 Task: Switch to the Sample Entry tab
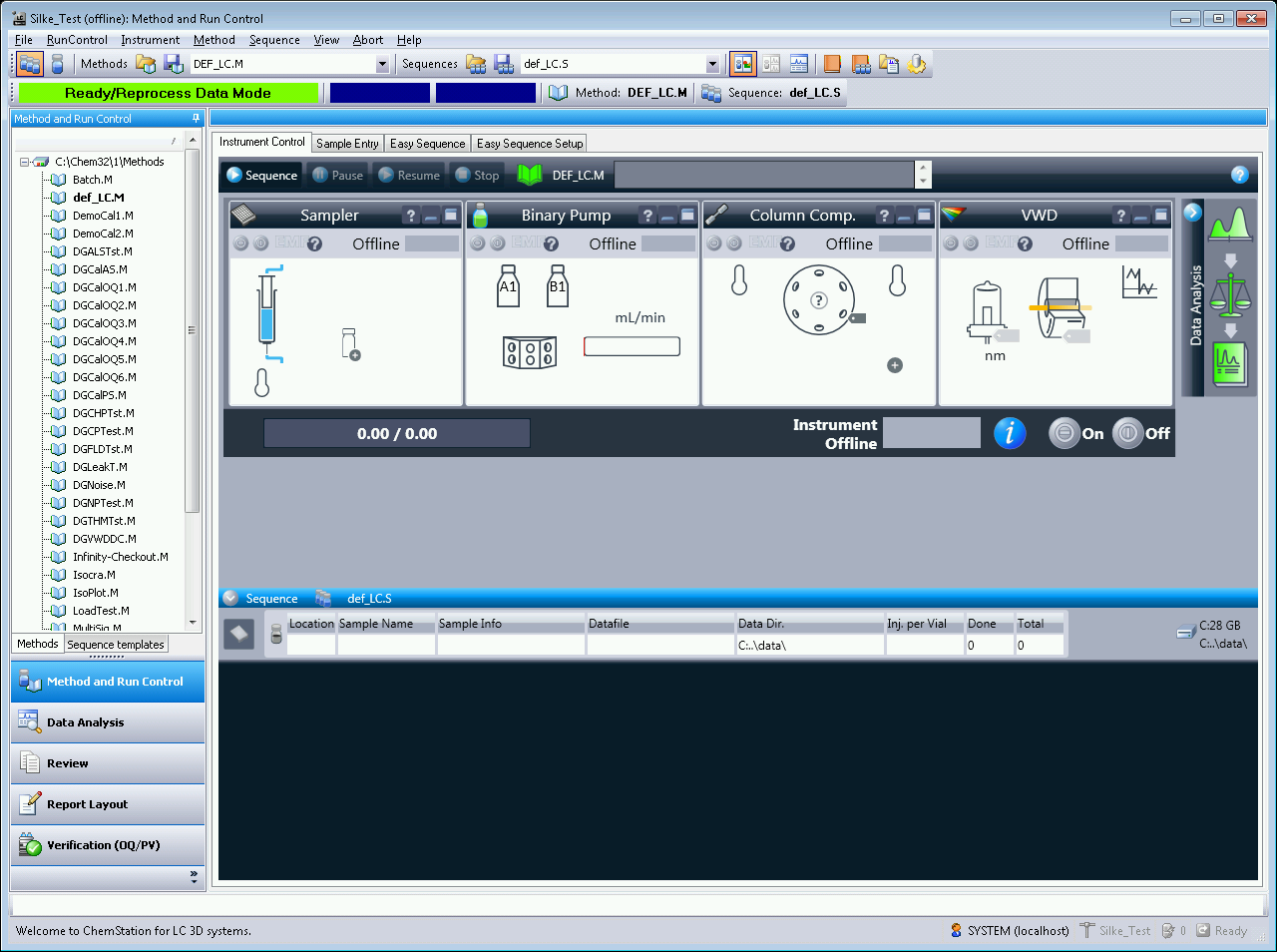347,142
